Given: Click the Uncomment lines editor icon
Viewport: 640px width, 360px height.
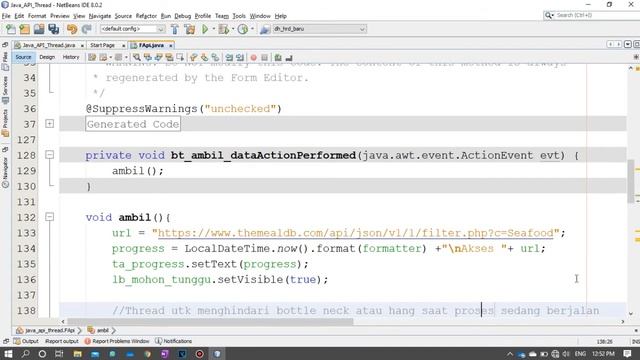Looking at the screenshot, I should click(289, 58).
